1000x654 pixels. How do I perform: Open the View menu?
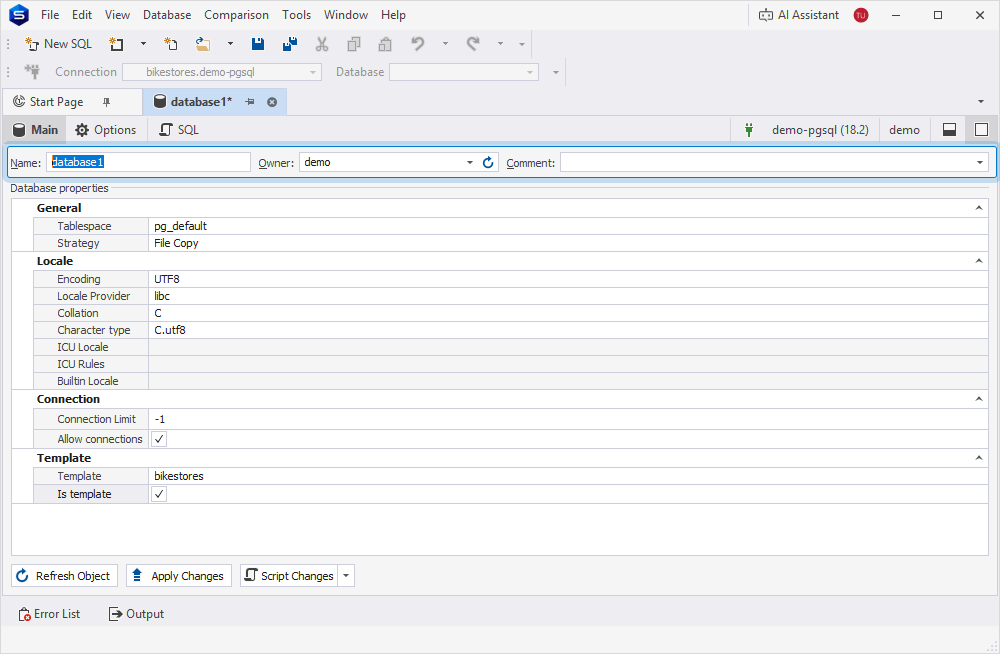click(117, 15)
